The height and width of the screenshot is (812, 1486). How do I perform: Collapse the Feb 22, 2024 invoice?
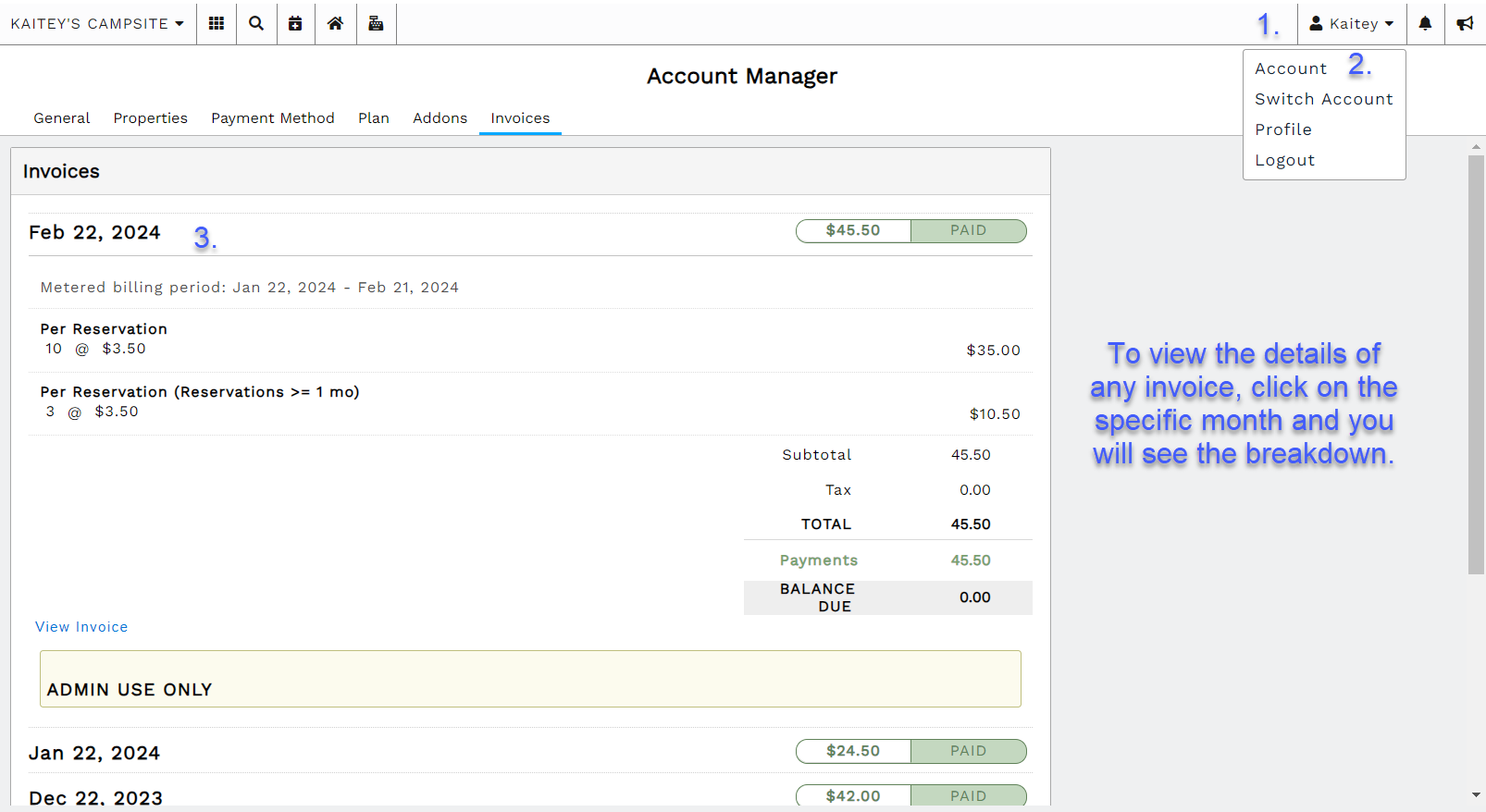coord(94,232)
